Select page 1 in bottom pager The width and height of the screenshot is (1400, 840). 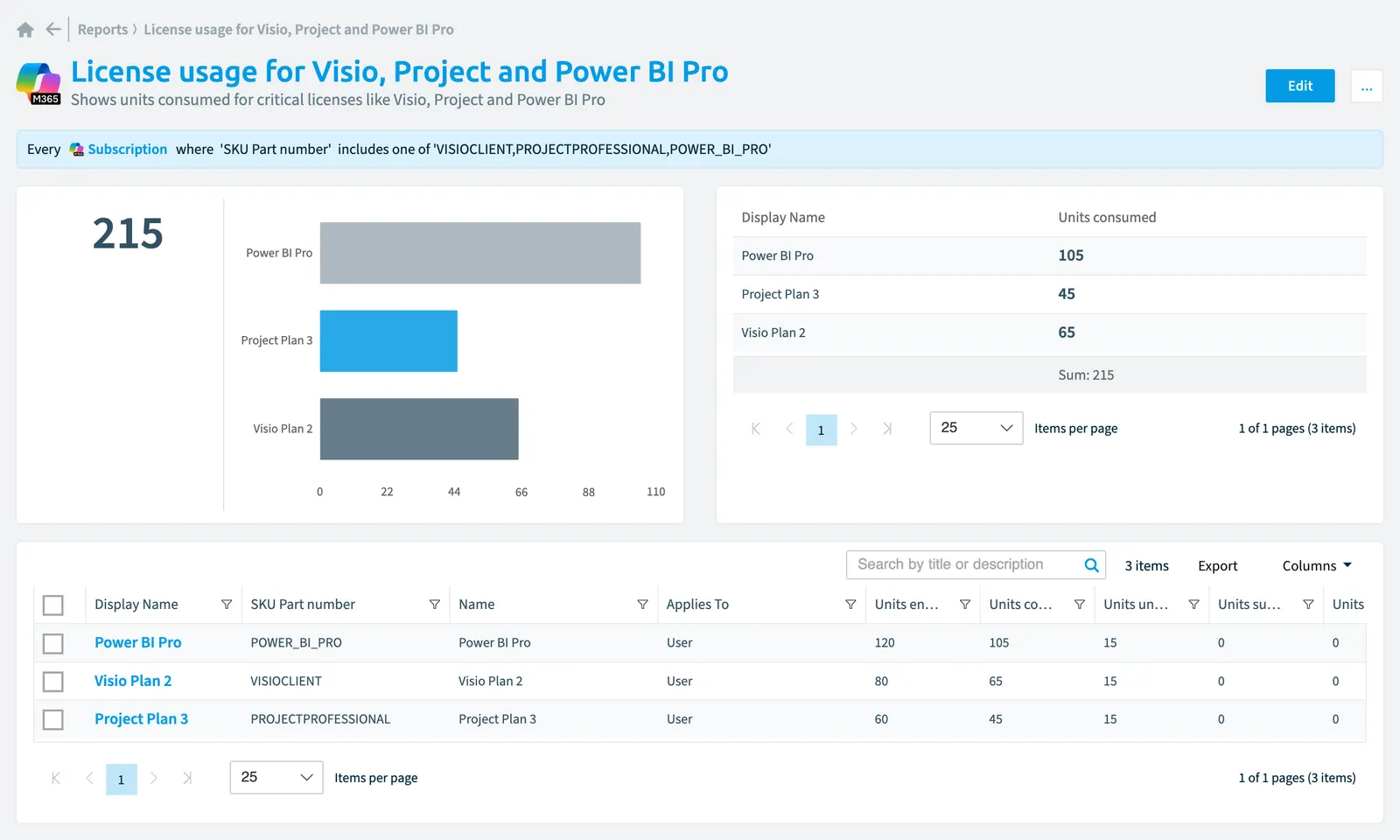122,779
